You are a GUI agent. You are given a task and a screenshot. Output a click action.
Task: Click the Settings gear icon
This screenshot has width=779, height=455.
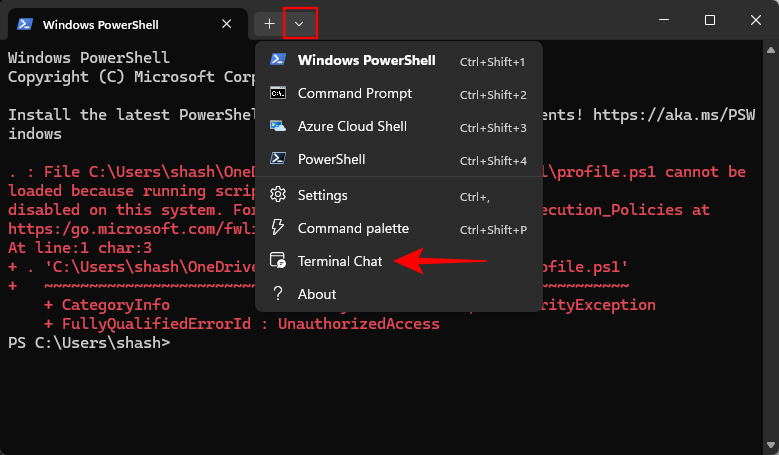pos(279,195)
